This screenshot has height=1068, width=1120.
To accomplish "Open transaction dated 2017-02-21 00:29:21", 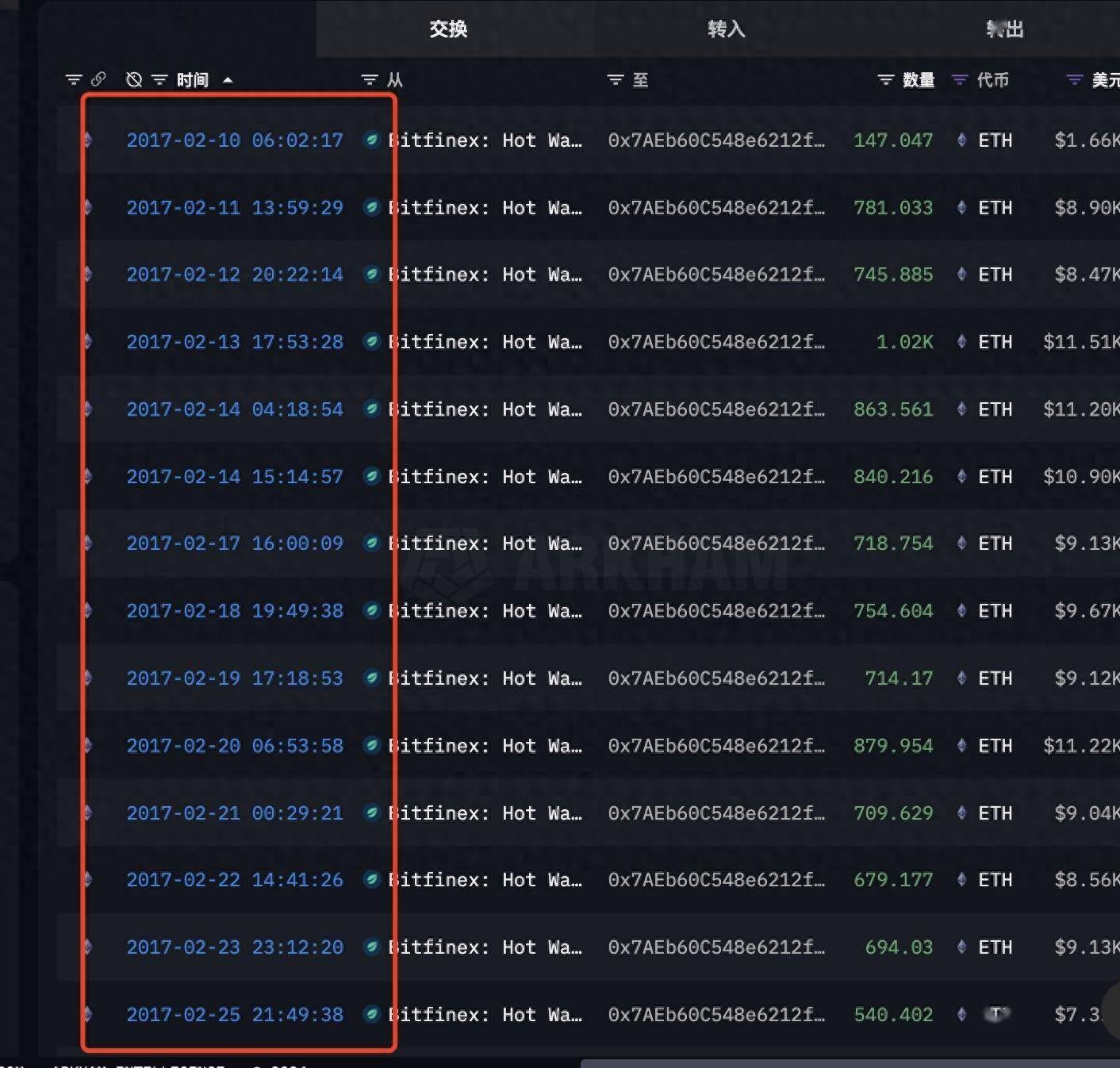I will pyautogui.click(x=235, y=813).
